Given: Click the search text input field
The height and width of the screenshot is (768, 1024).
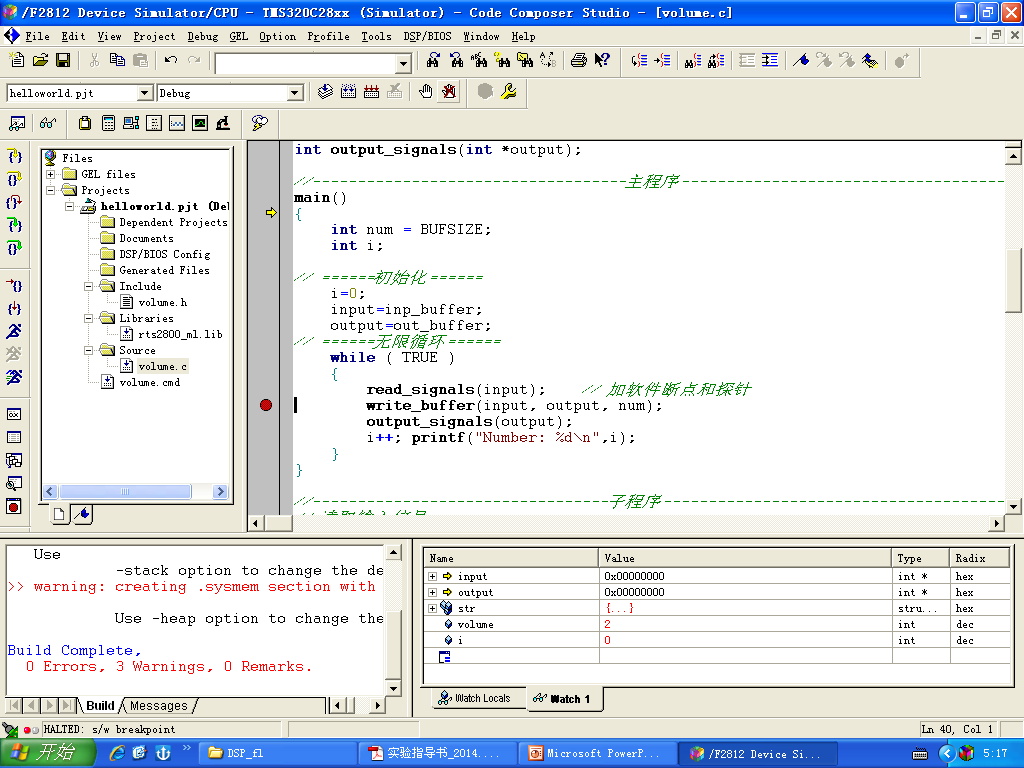Looking at the screenshot, I should [306, 63].
